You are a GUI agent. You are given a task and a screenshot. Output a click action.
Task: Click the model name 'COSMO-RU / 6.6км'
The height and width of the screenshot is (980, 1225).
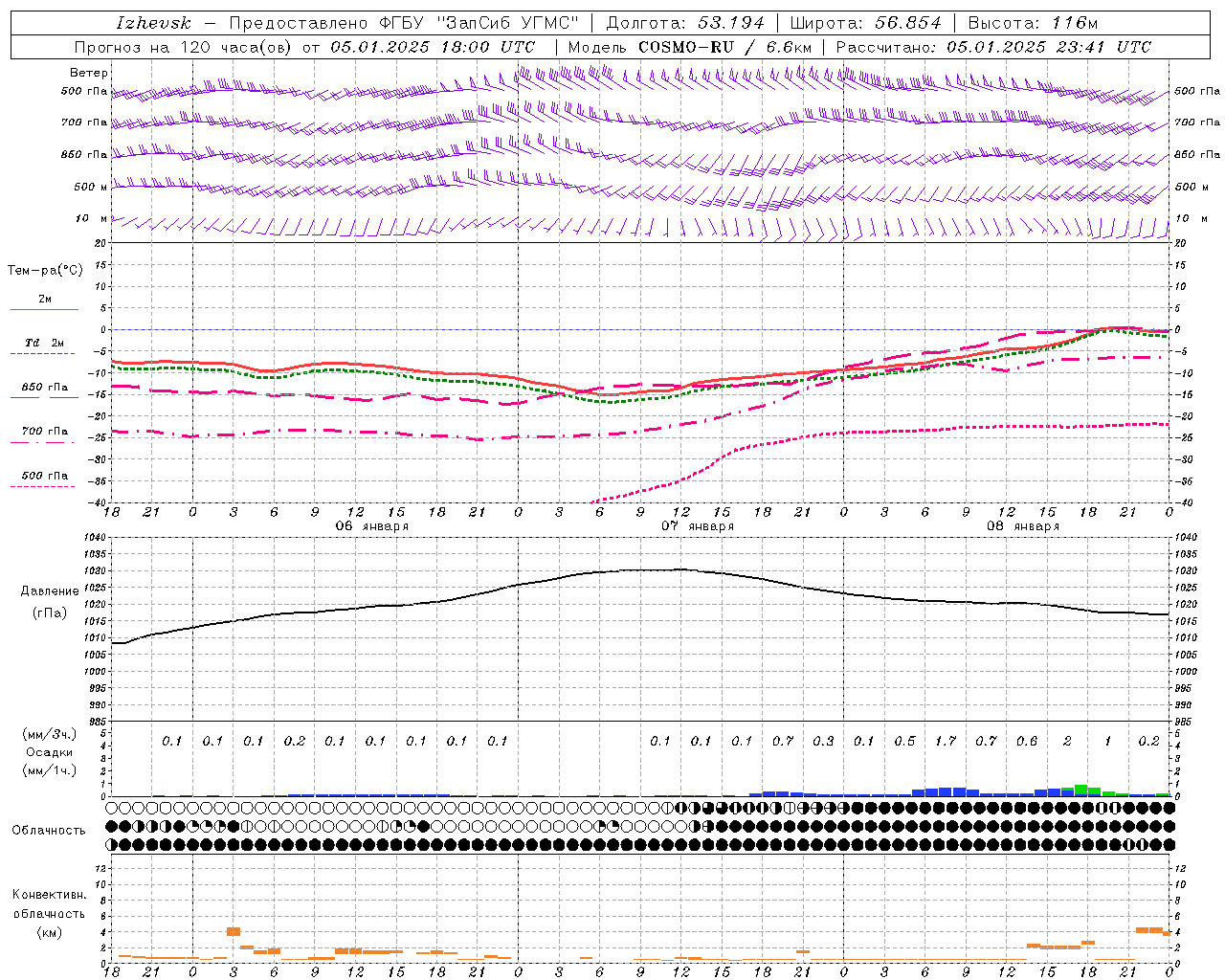pos(725,47)
